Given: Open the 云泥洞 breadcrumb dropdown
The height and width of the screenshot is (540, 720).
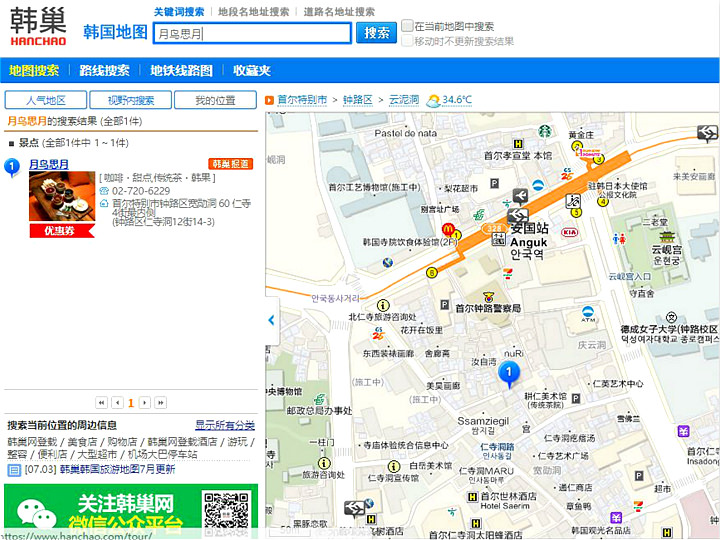Looking at the screenshot, I should tap(404, 100).
